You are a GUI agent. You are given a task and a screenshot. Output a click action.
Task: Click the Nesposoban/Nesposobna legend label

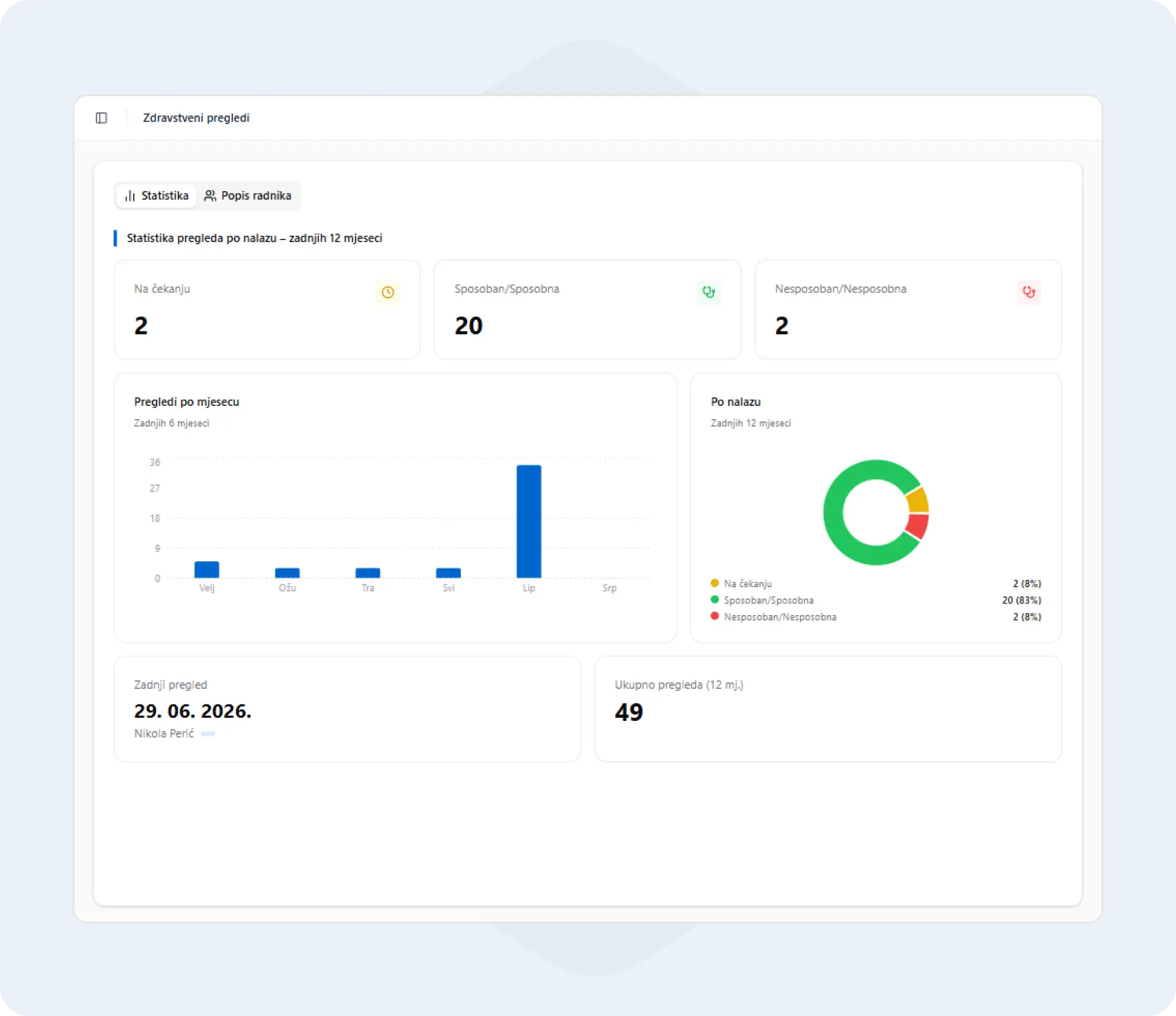[780, 617]
